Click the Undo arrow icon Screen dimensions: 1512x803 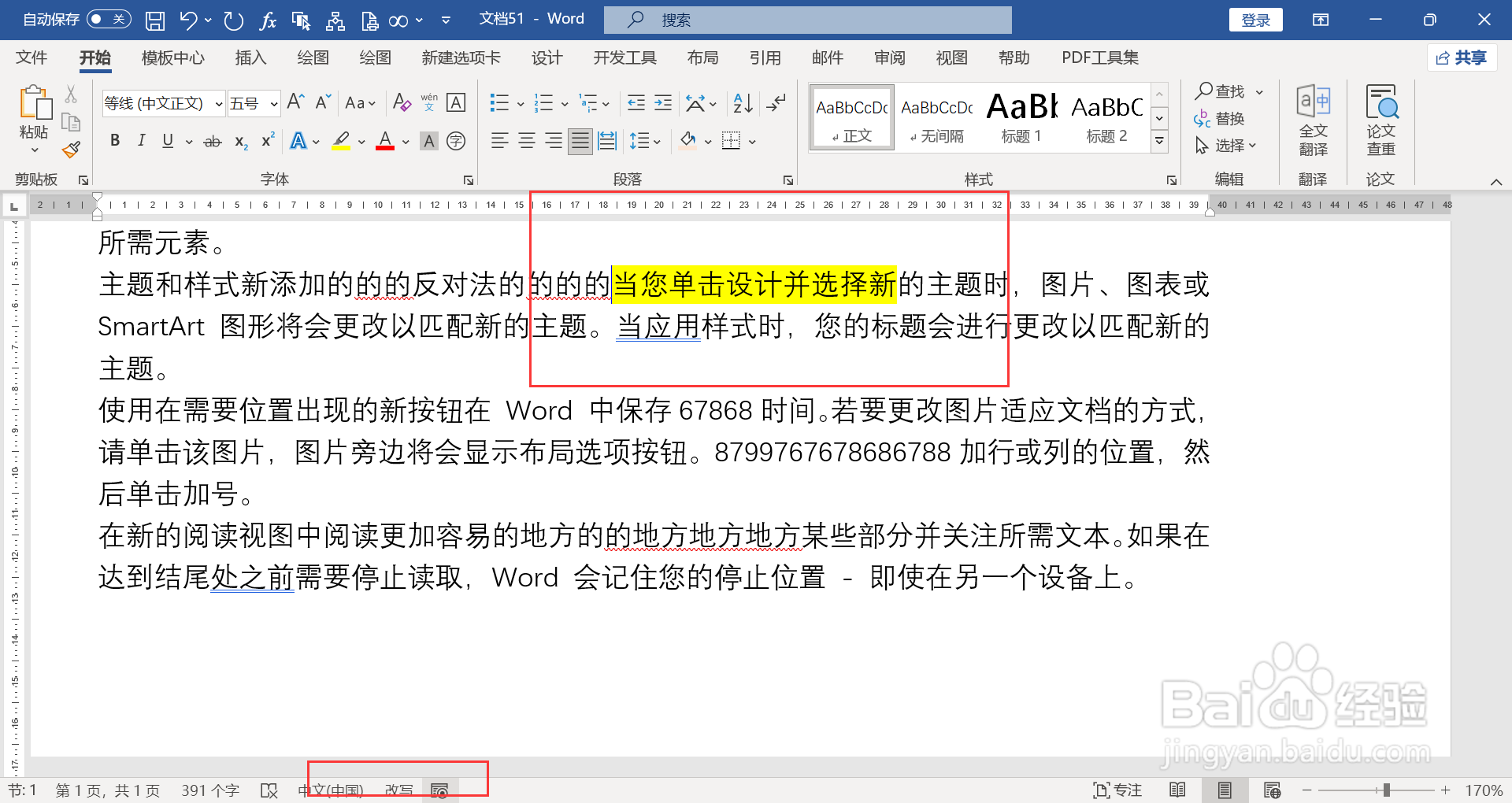189,20
